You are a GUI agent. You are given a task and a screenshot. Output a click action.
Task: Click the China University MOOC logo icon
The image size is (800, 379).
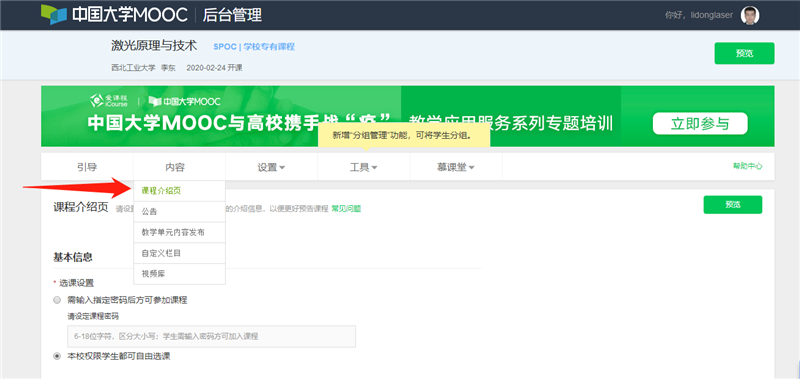(x=54, y=15)
